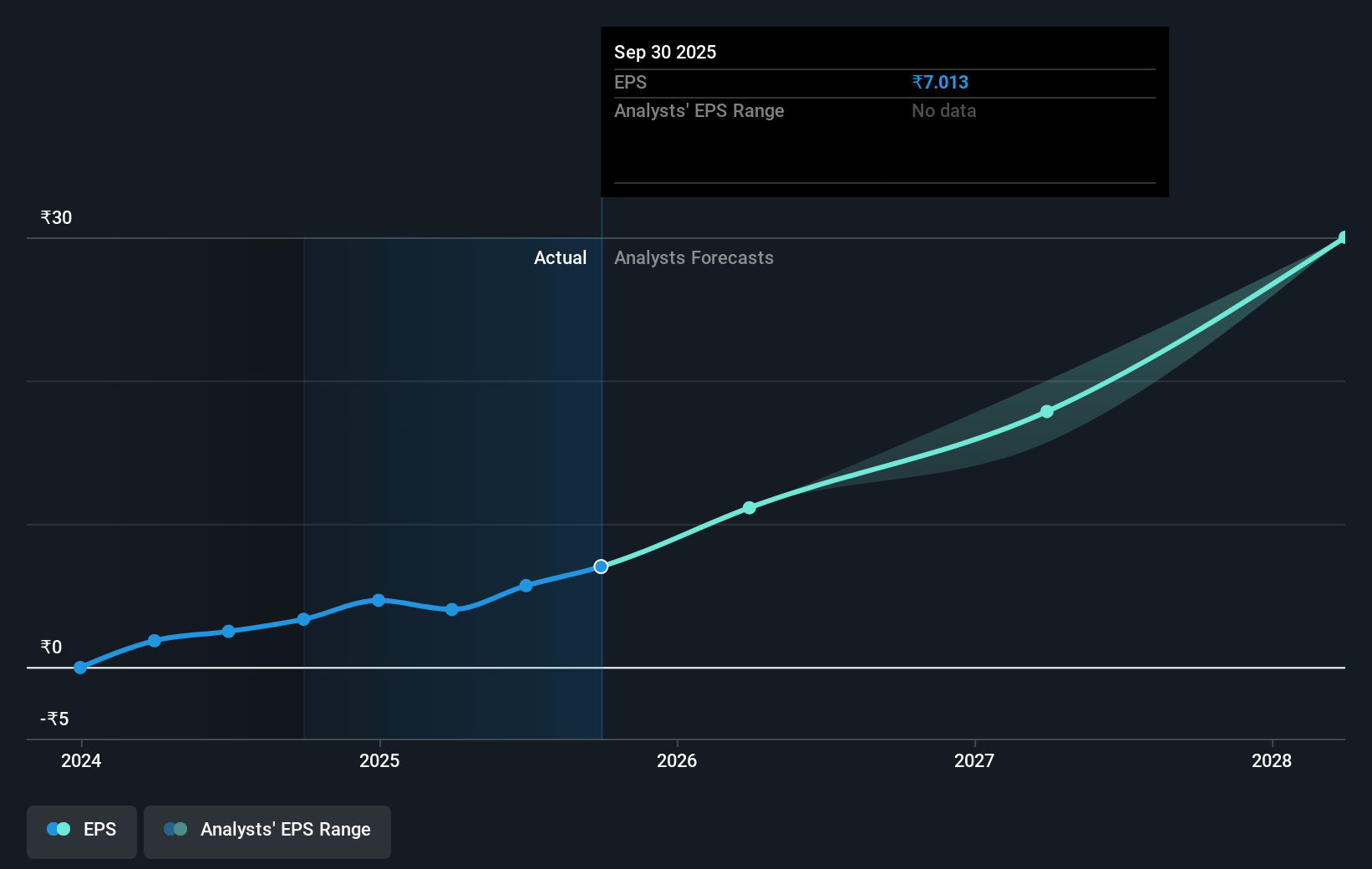Select the first EPS data point near 2024
This screenshot has height=869, width=1372.
79,668
